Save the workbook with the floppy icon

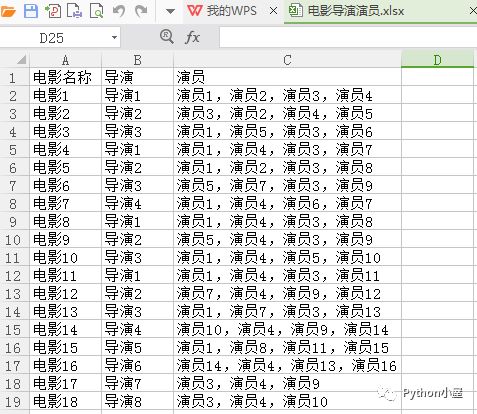(31, 11)
